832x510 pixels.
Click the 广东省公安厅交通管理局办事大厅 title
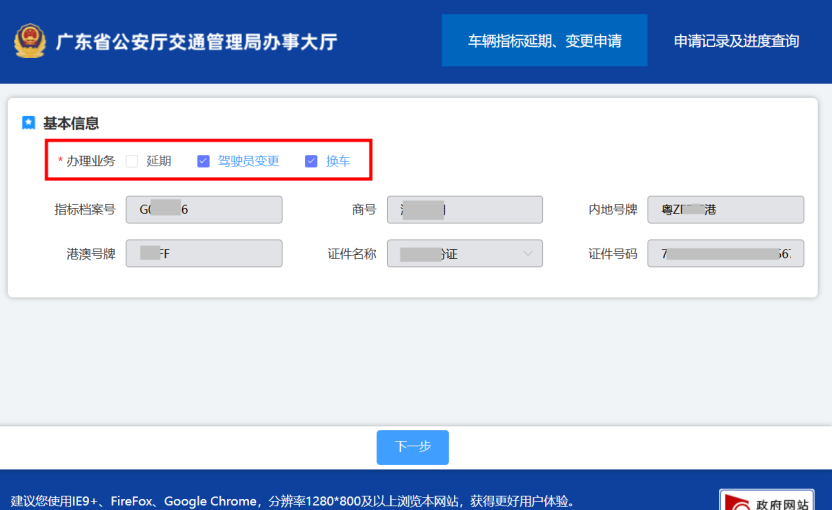point(196,42)
